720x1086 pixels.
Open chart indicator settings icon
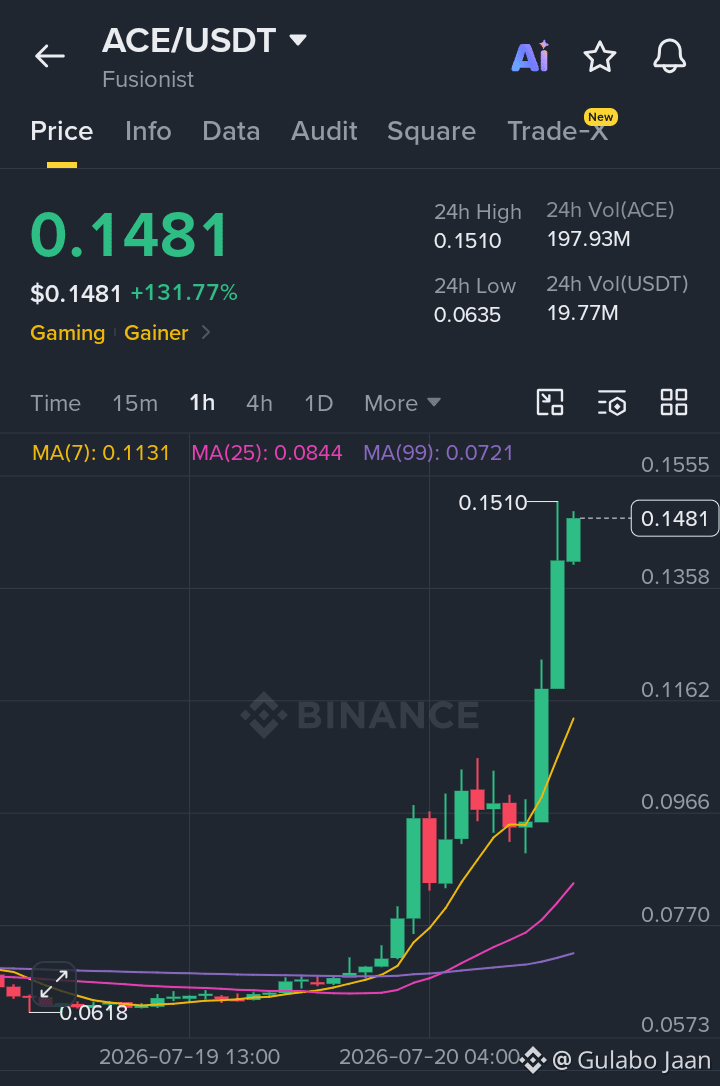[x=612, y=402]
